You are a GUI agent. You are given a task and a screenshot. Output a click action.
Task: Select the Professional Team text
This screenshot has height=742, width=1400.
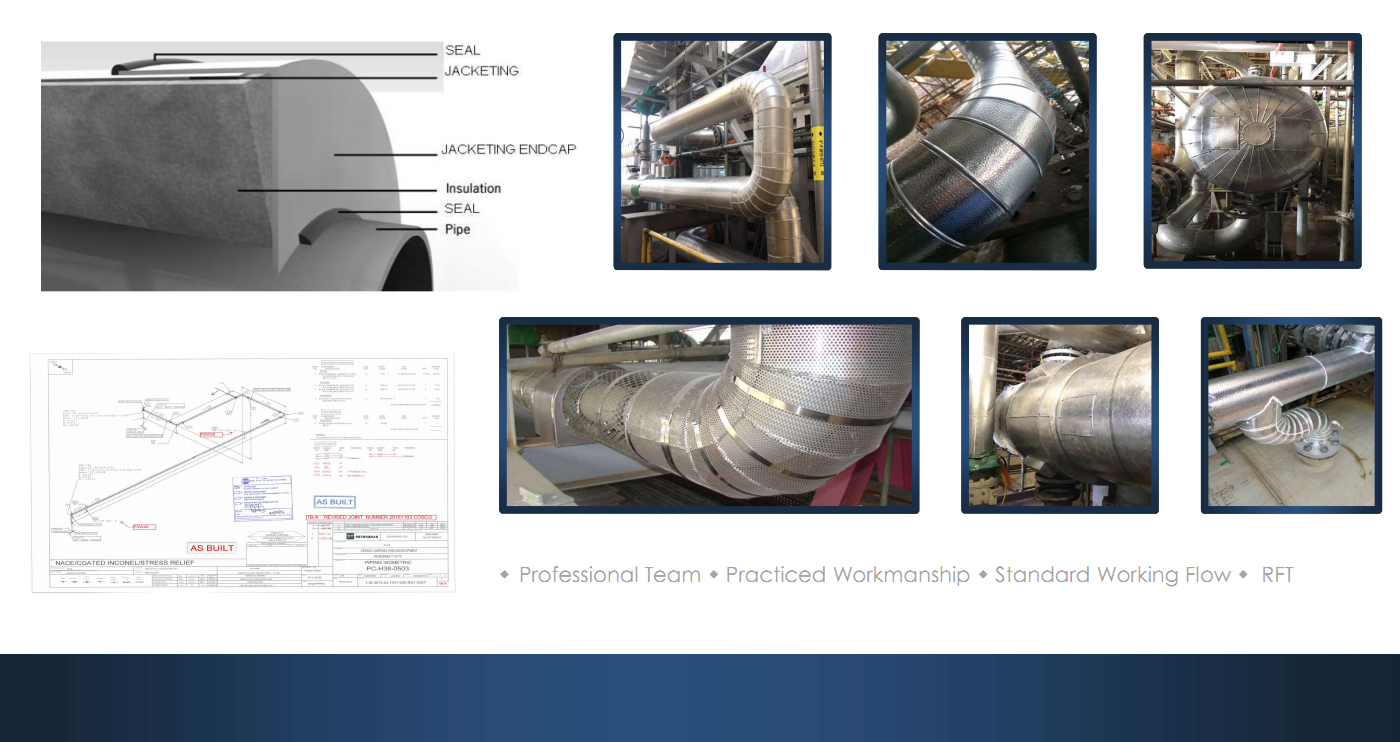(609, 575)
